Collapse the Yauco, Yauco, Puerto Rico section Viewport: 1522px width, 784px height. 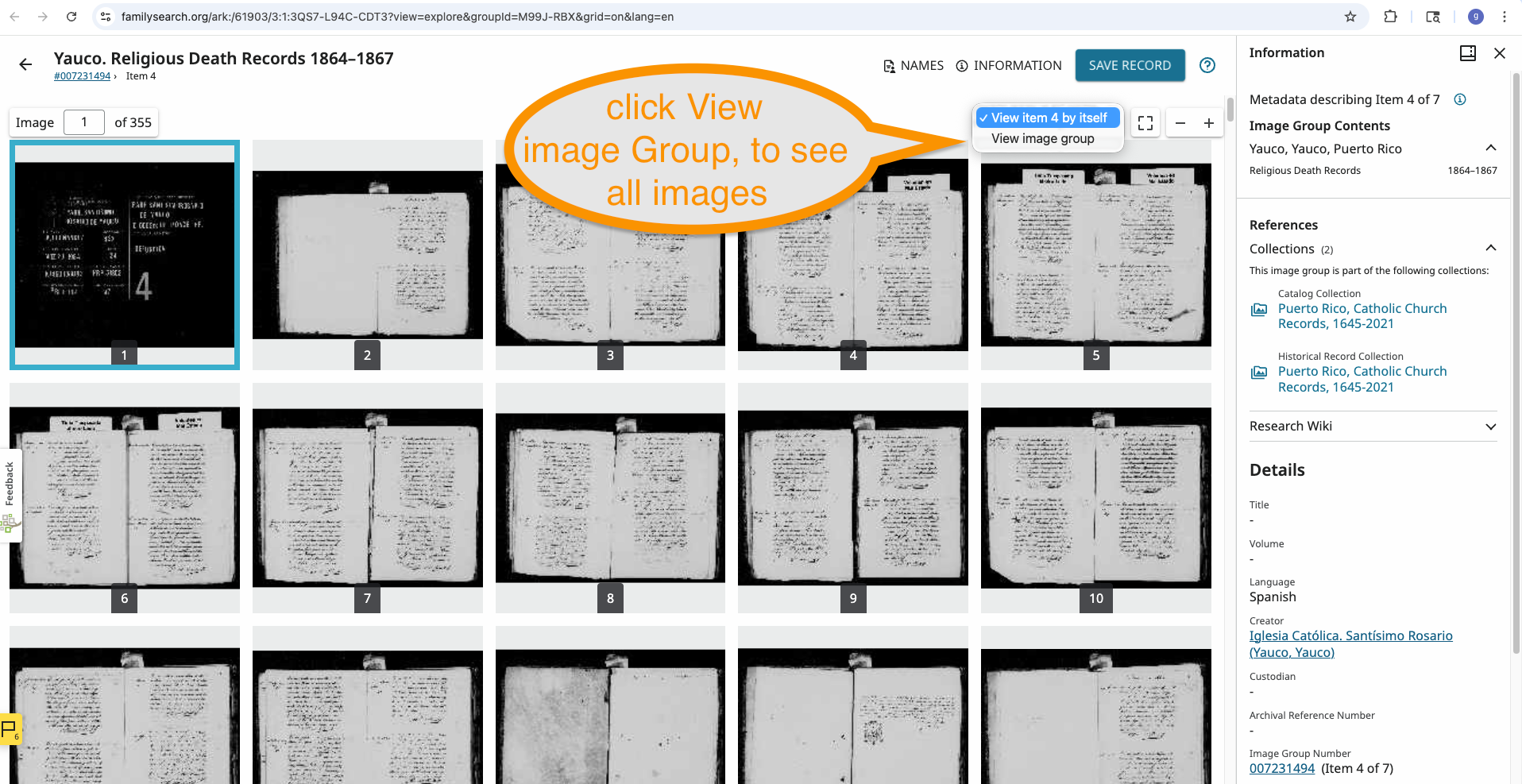click(x=1491, y=148)
